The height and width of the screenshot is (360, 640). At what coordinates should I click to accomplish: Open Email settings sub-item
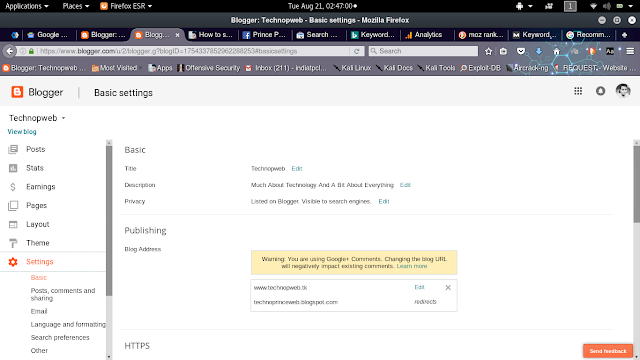point(39,311)
